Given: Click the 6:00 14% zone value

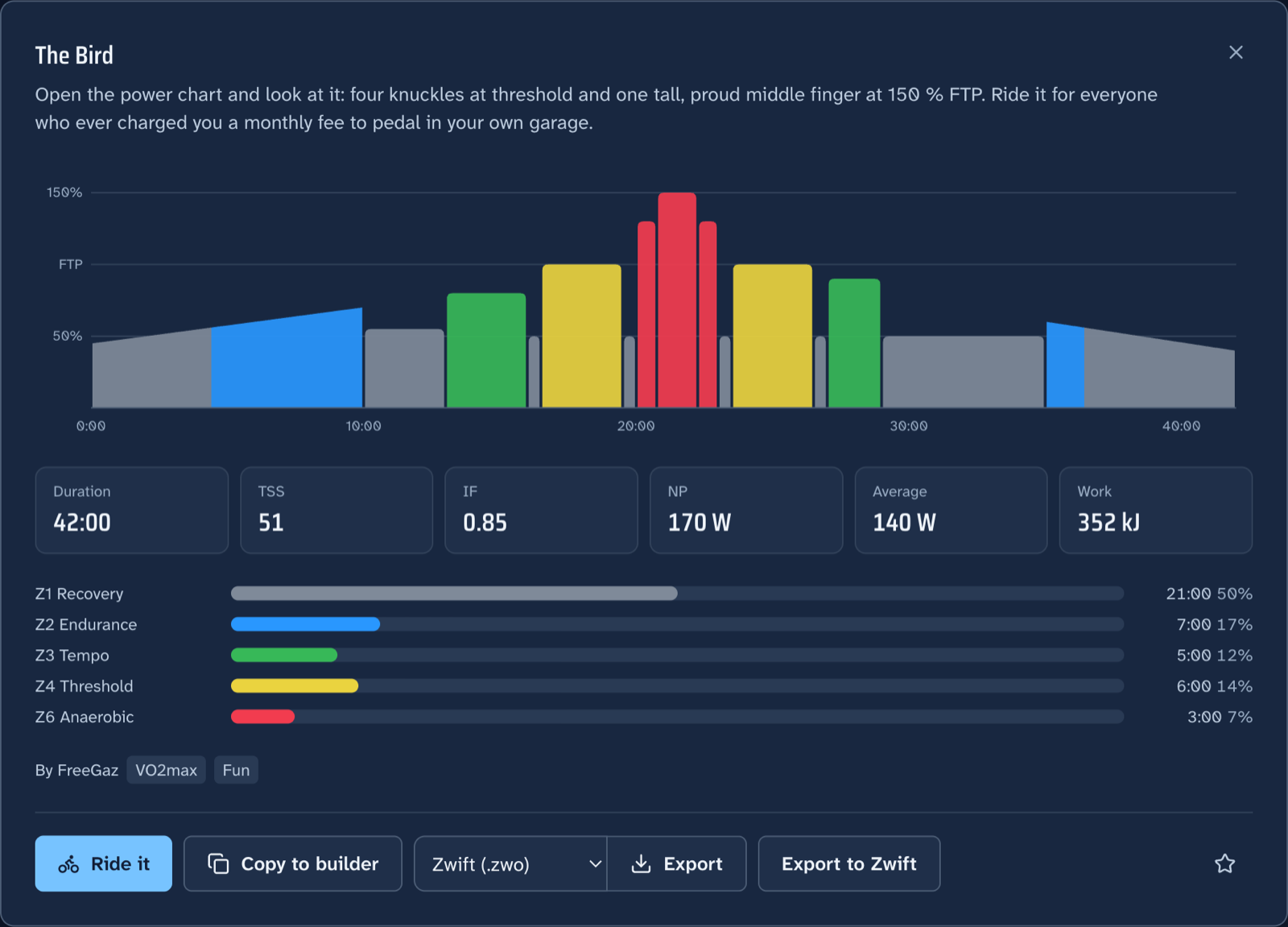Looking at the screenshot, I should (x=1215, y=686).
